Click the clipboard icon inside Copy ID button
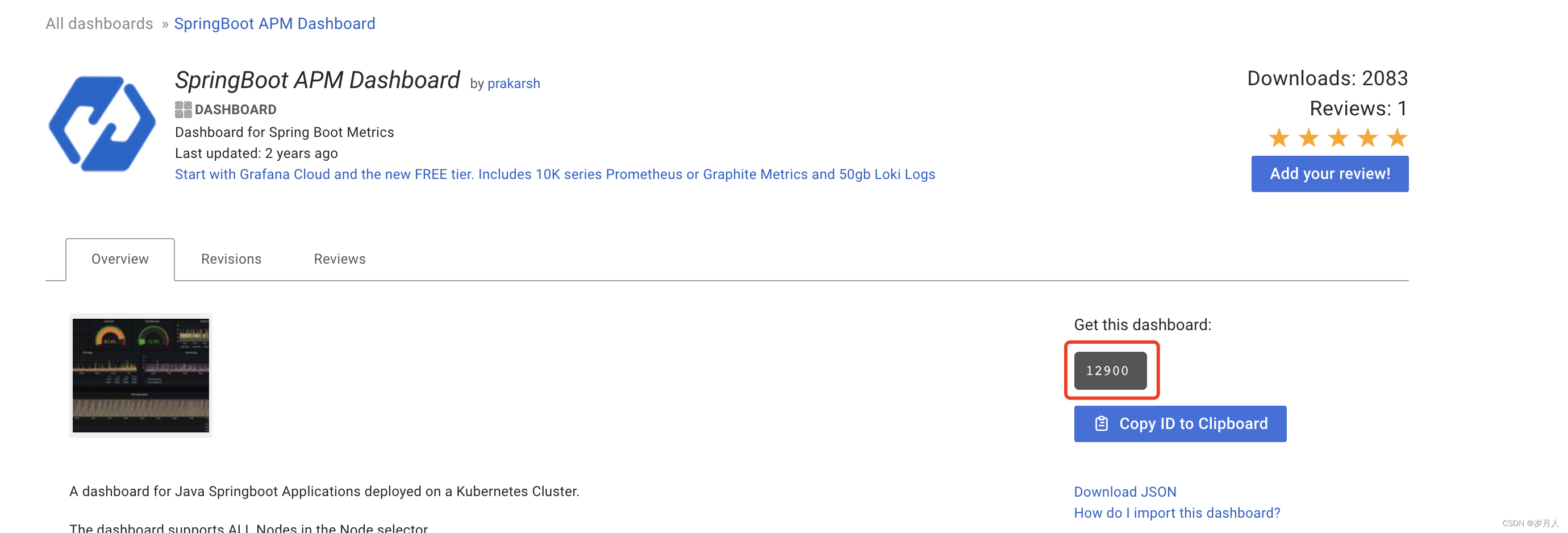 coord(1101,423)
